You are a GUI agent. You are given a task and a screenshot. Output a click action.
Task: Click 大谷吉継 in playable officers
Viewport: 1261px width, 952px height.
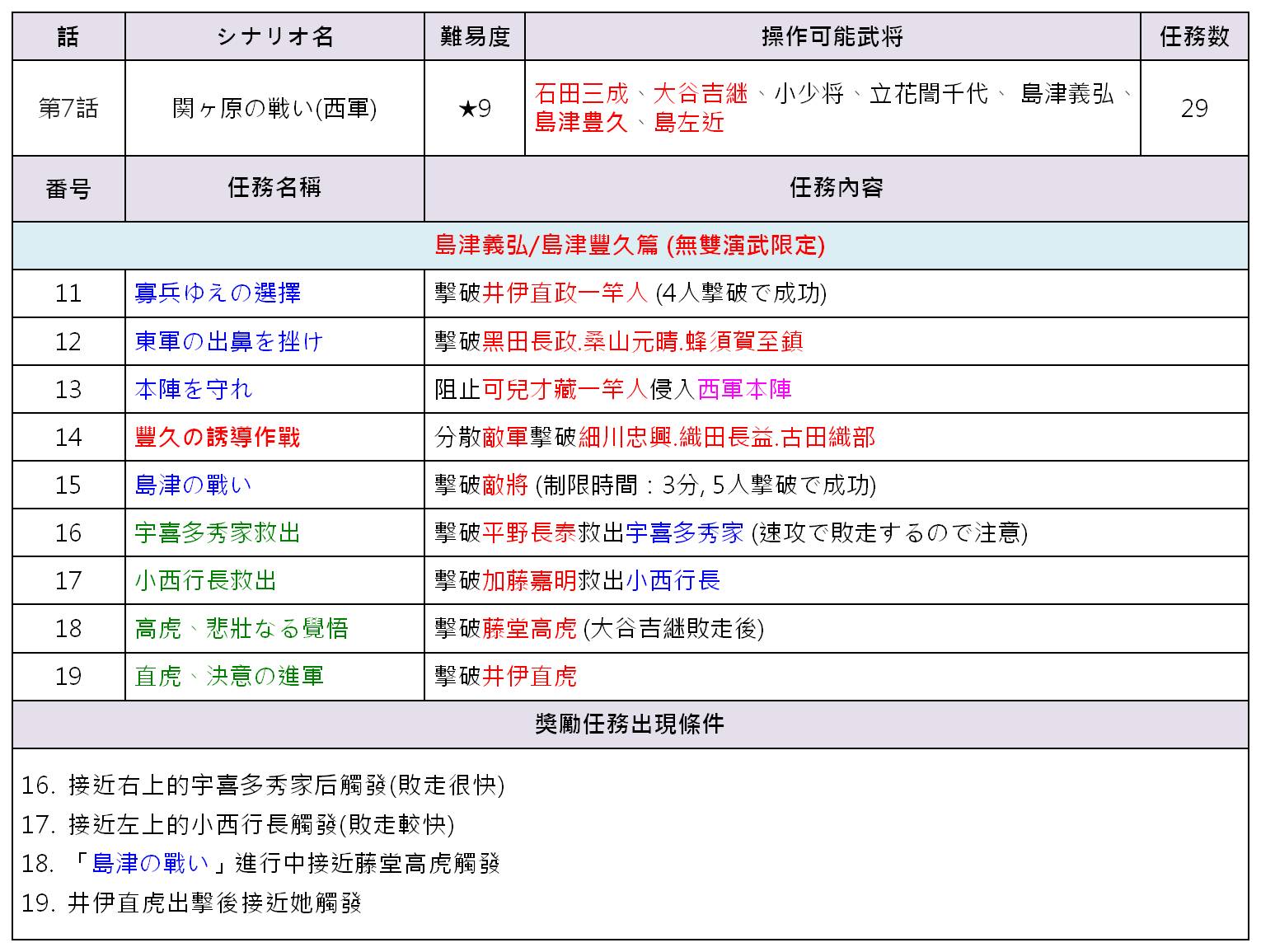700,93
